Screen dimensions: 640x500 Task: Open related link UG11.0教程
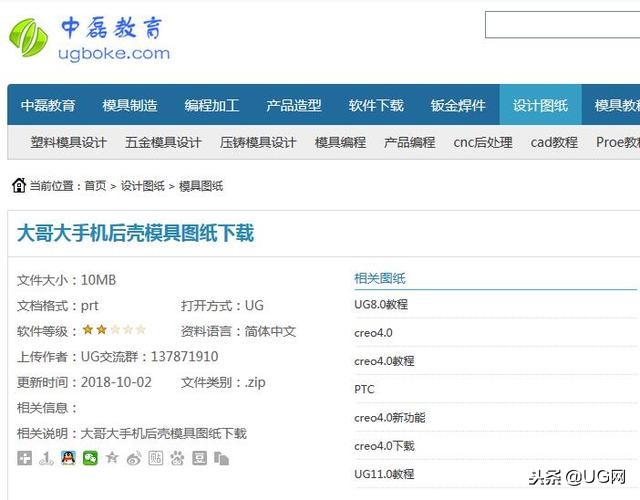click(384, 474)
